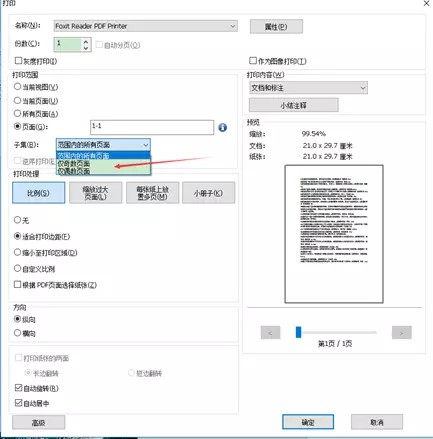Select None (无) scaling radio button

17,220
